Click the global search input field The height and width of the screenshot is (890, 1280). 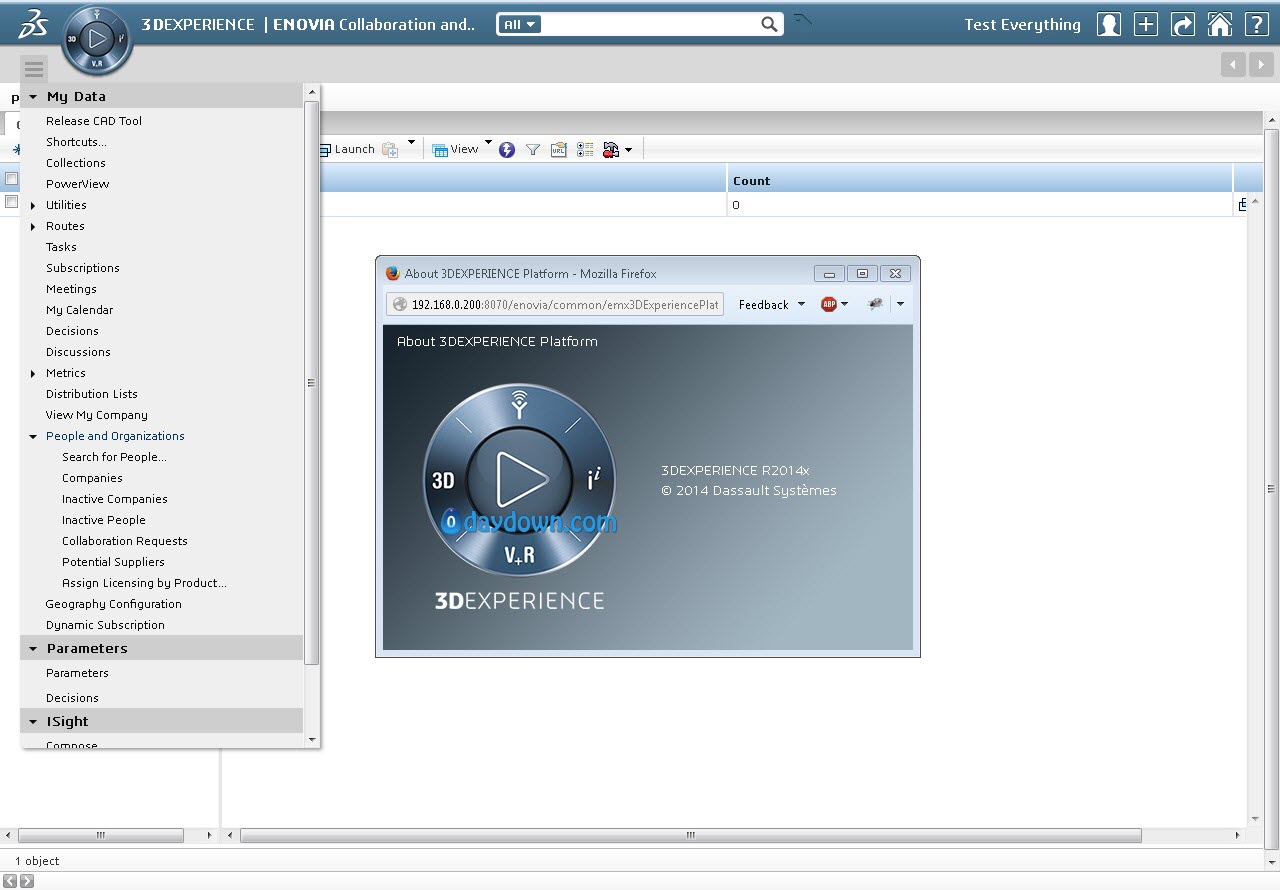tap(650, 24)
